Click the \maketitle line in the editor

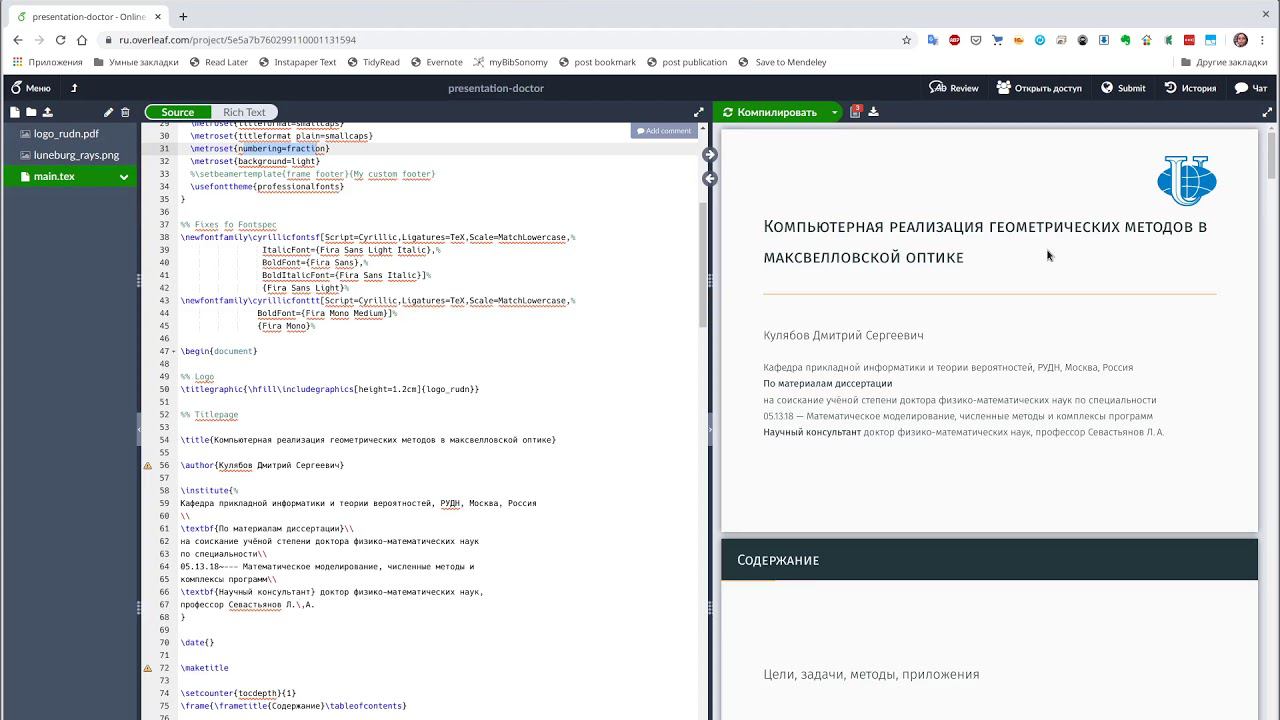tap(204, 668)
